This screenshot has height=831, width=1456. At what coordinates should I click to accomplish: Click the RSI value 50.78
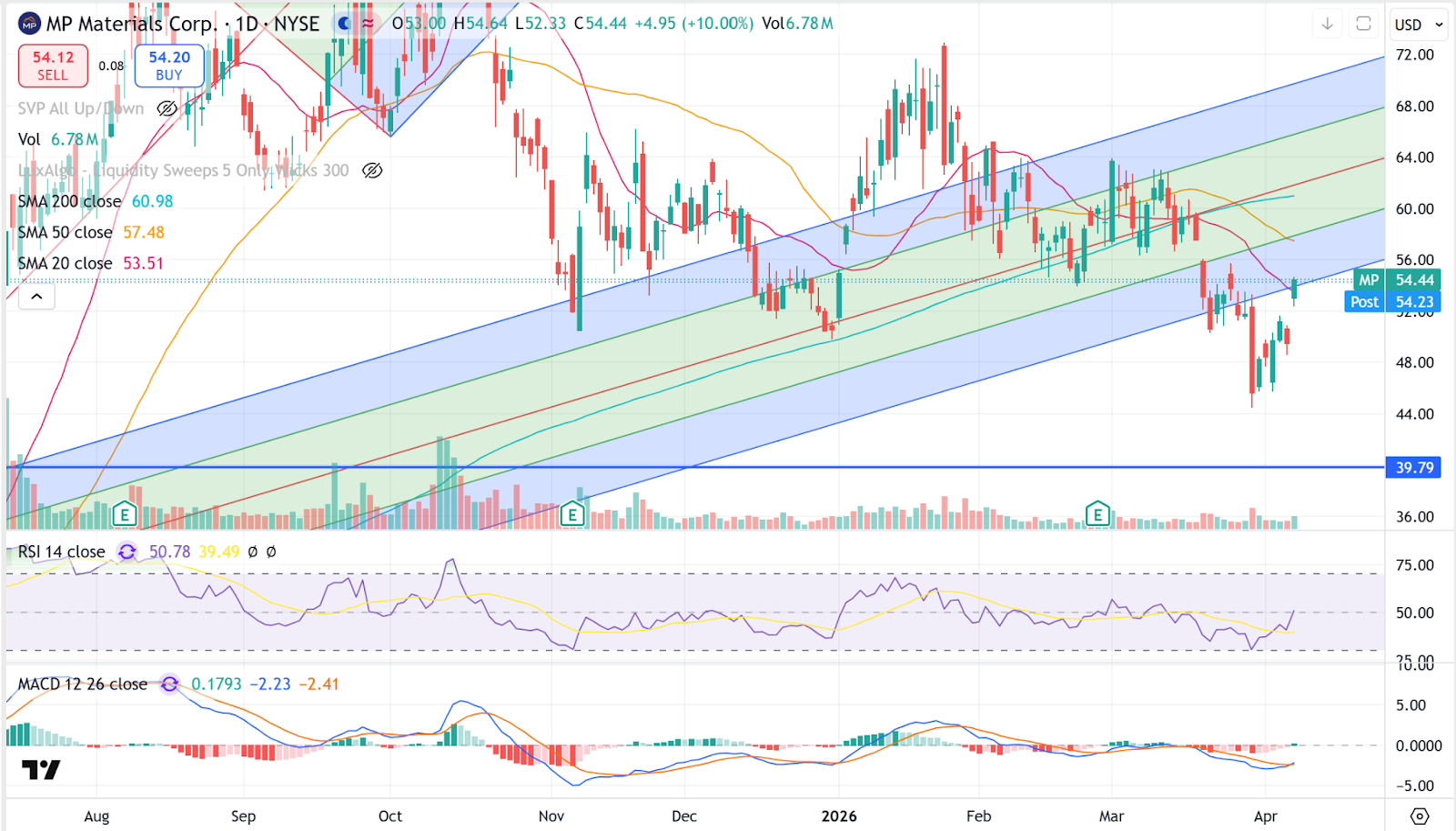click(x=170, y=552)
